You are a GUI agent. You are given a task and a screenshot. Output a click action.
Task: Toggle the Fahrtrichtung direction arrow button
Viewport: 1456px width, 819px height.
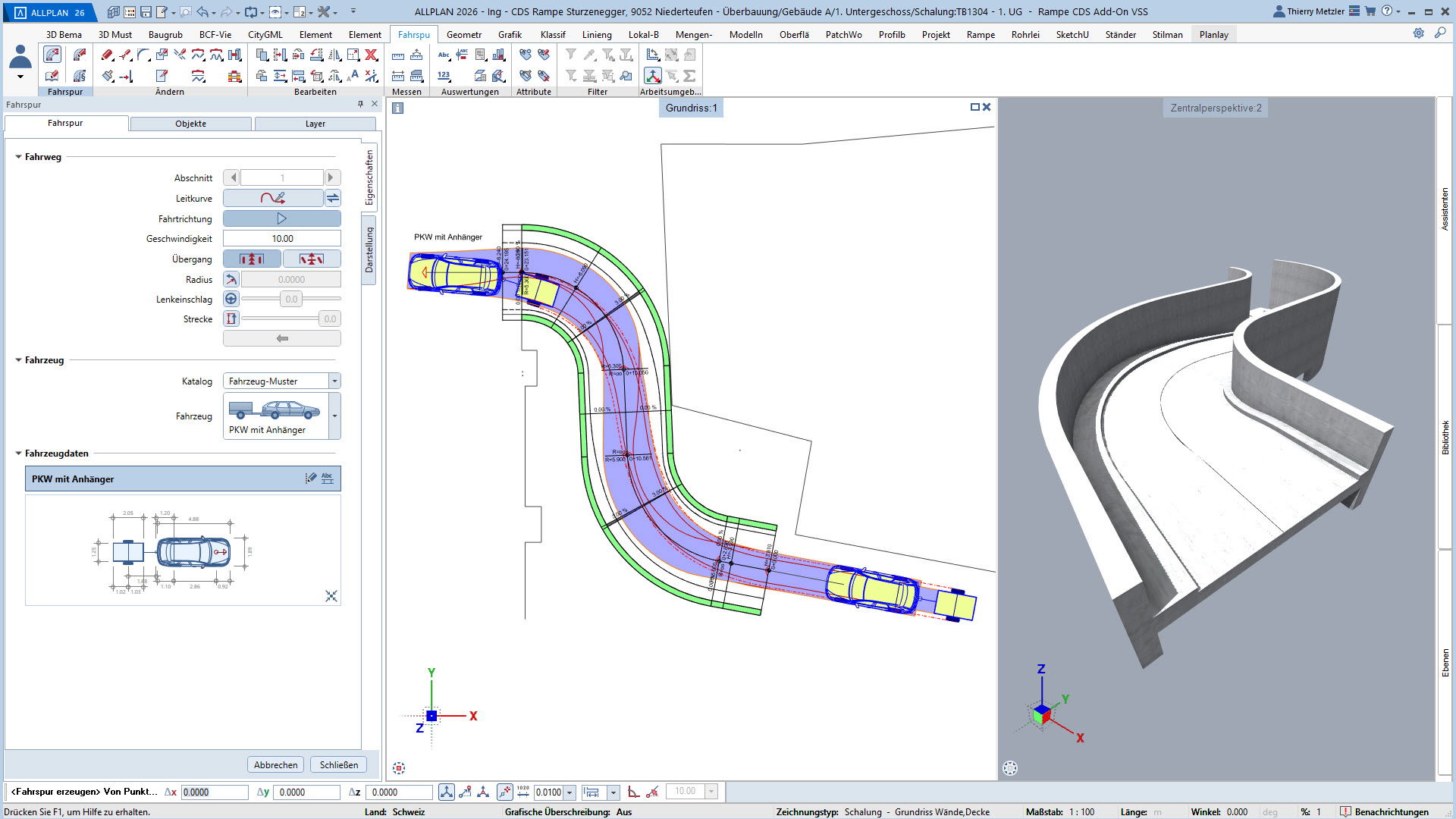281,218
